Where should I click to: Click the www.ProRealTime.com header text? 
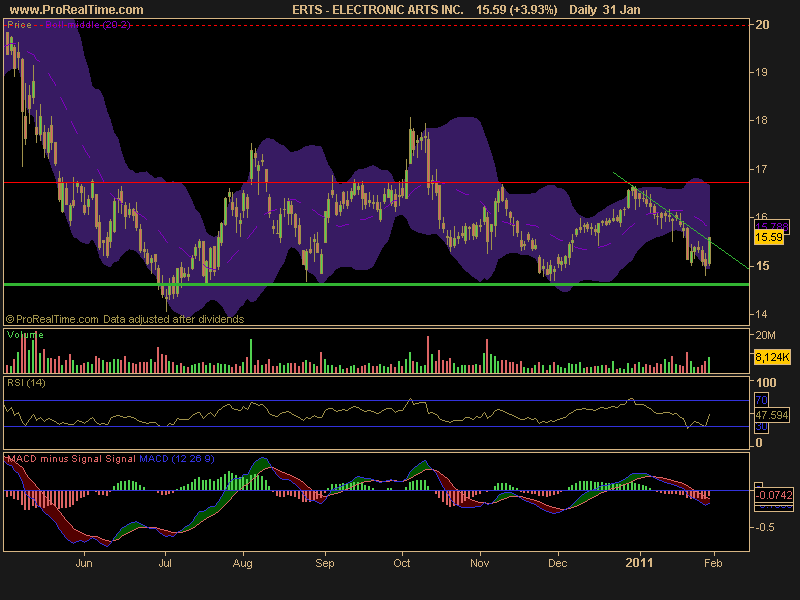[77, 10]
